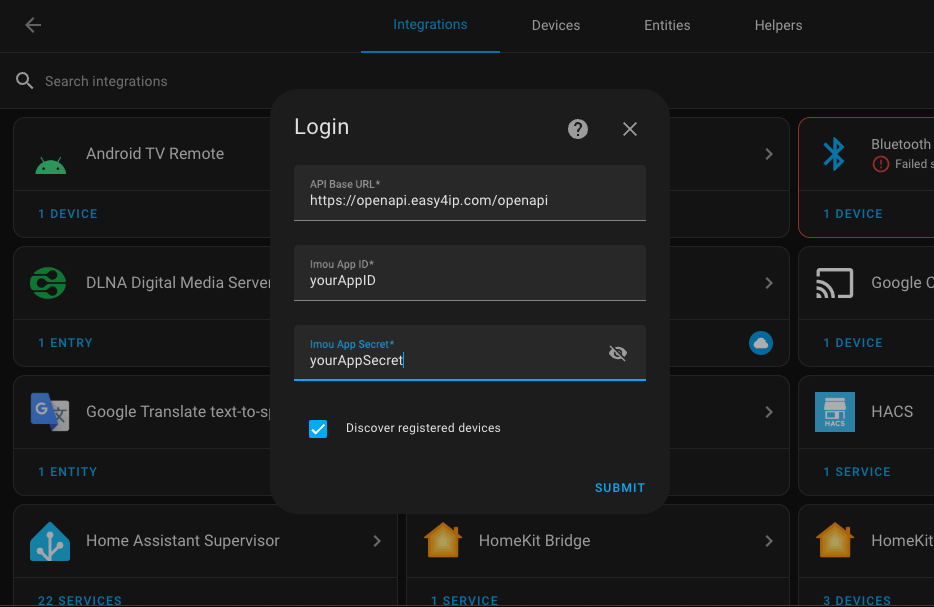Toggle Imou App Secret visibility
Image resolution: width=934 pixels, height=607 pixels.
pos(618,353)
